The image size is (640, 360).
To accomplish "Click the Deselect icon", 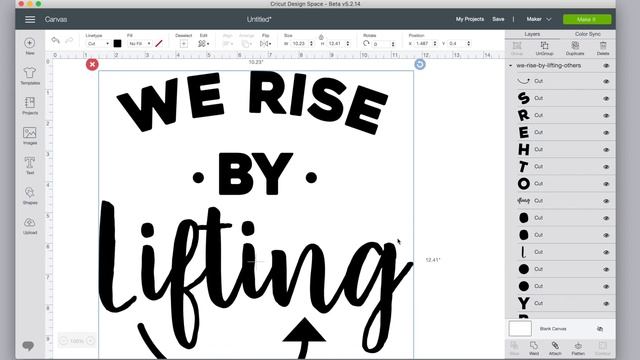I will [184, 44].
